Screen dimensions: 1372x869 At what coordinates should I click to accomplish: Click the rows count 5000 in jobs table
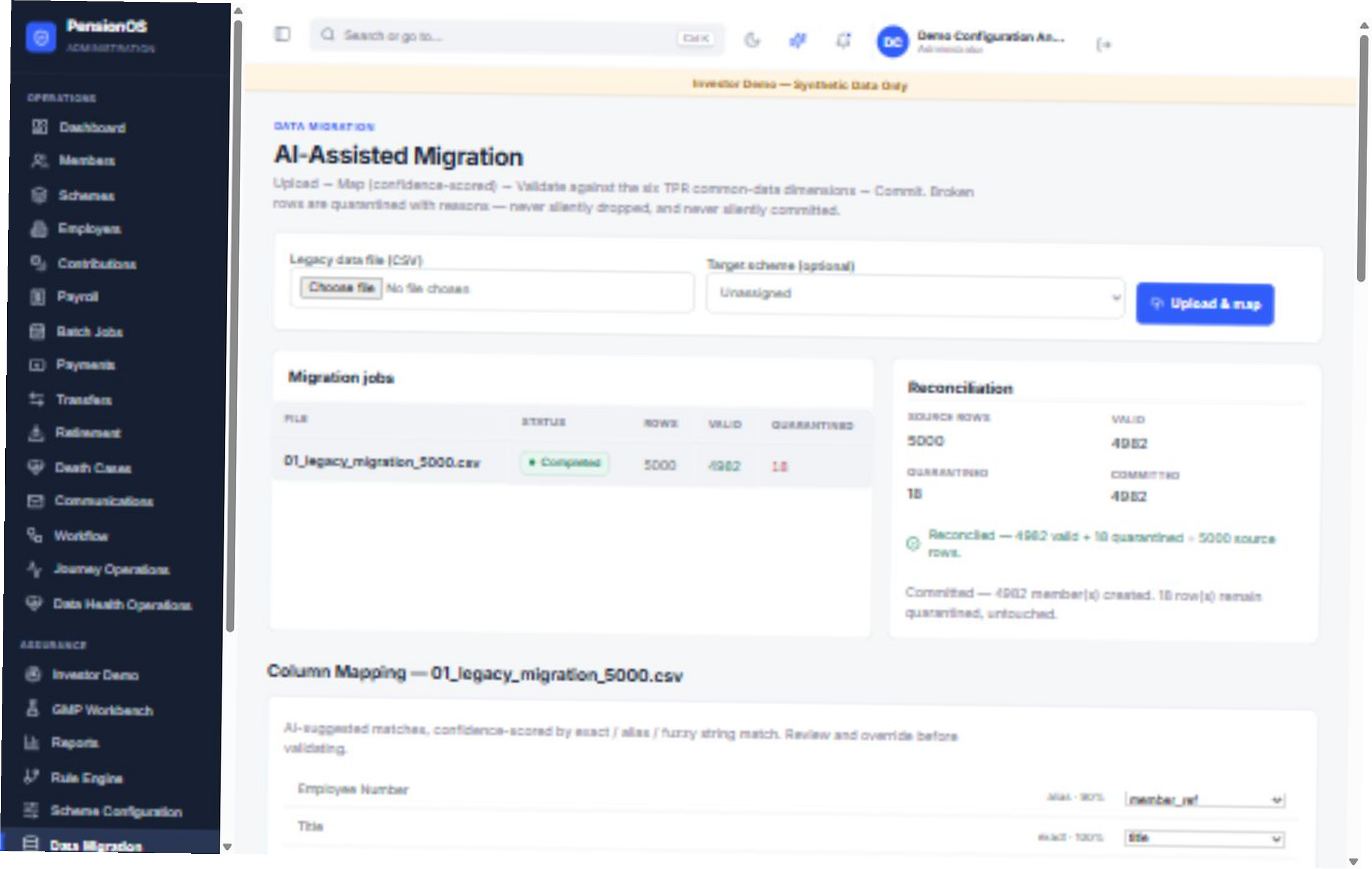[660, 465]
